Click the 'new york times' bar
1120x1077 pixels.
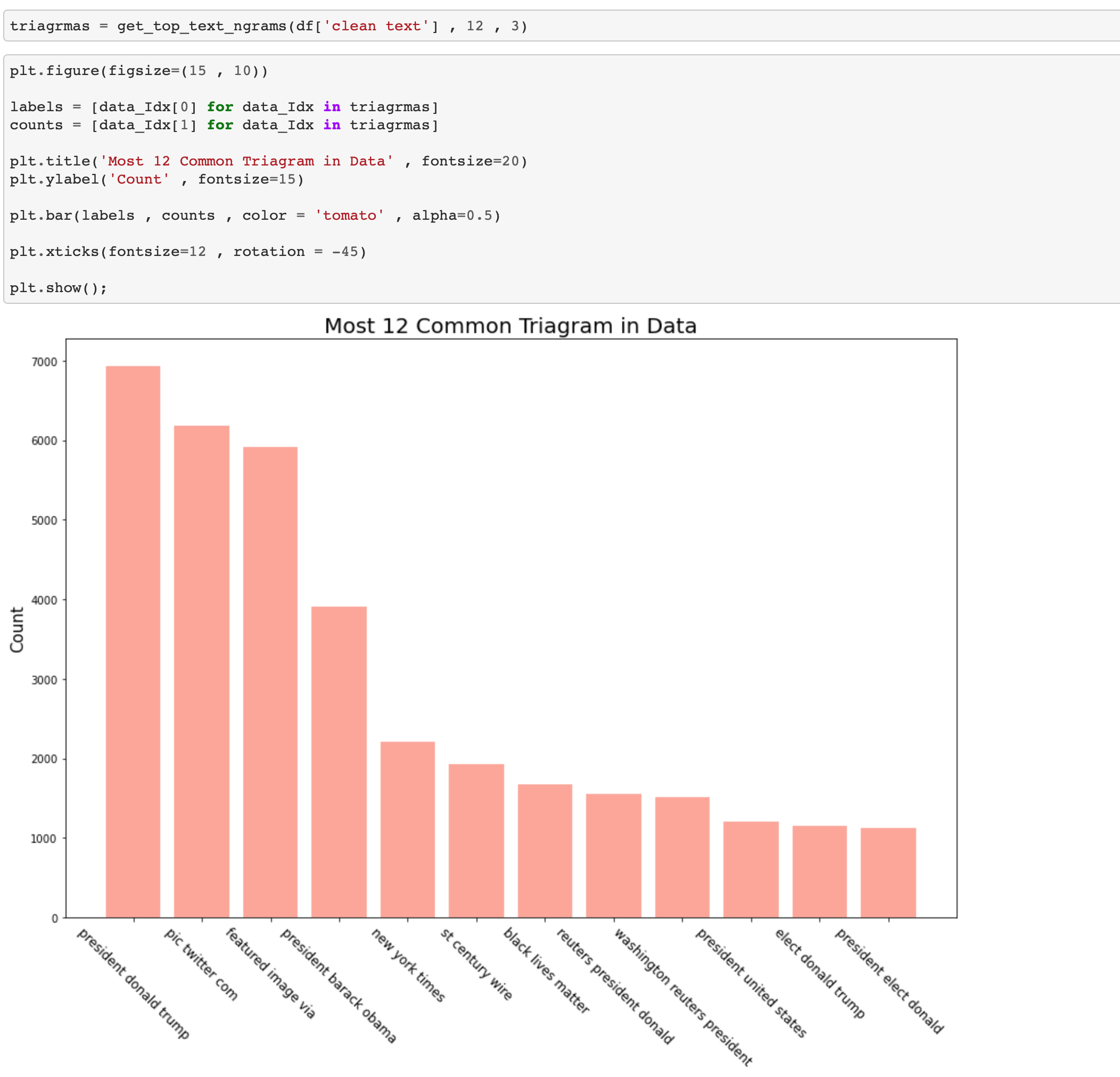[x=407, y=829]
